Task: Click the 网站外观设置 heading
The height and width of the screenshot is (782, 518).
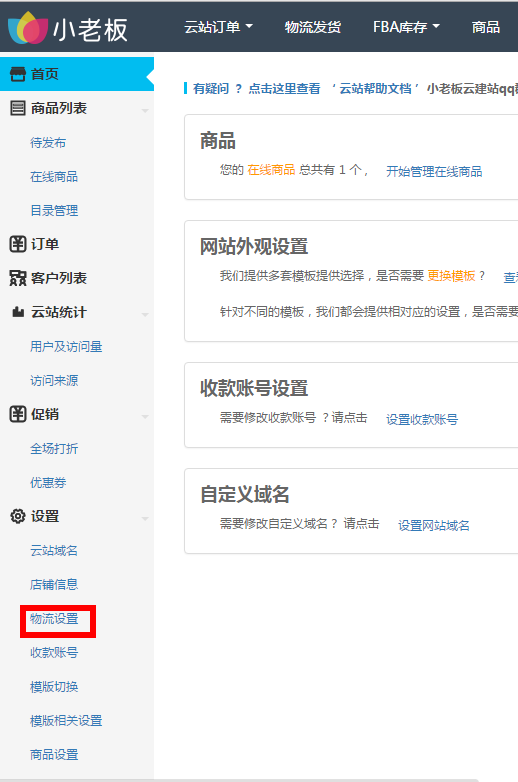Action: [254, 246]
